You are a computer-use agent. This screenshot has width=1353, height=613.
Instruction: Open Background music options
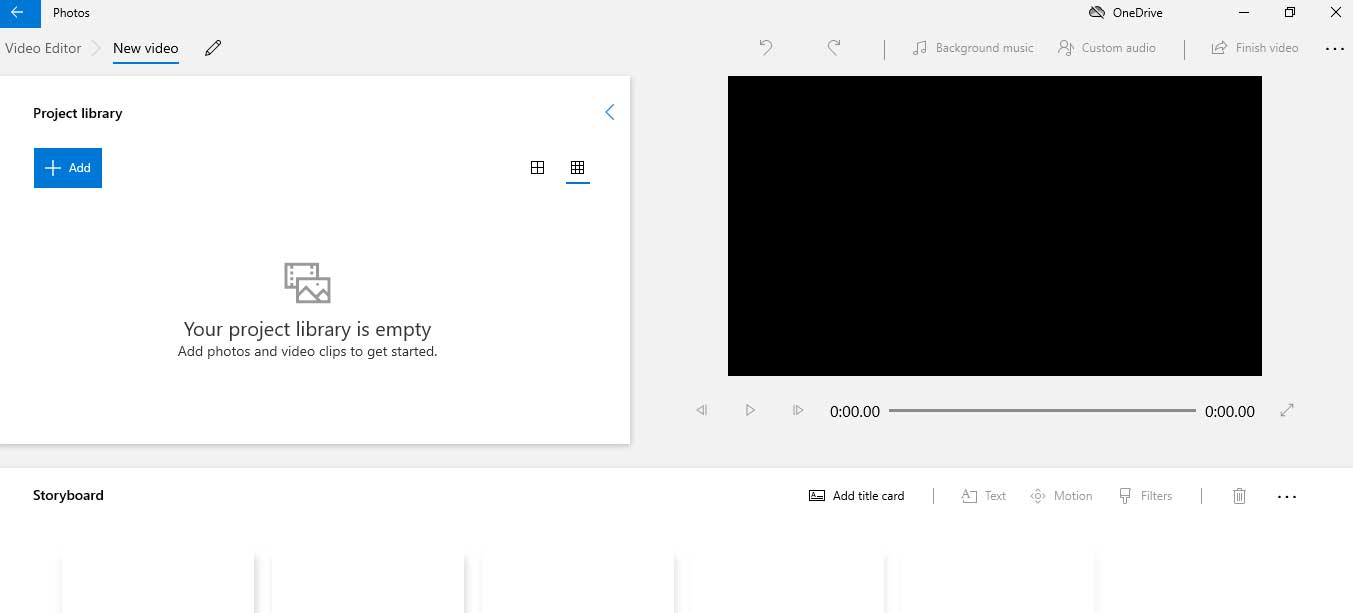(x=971, y=47)
